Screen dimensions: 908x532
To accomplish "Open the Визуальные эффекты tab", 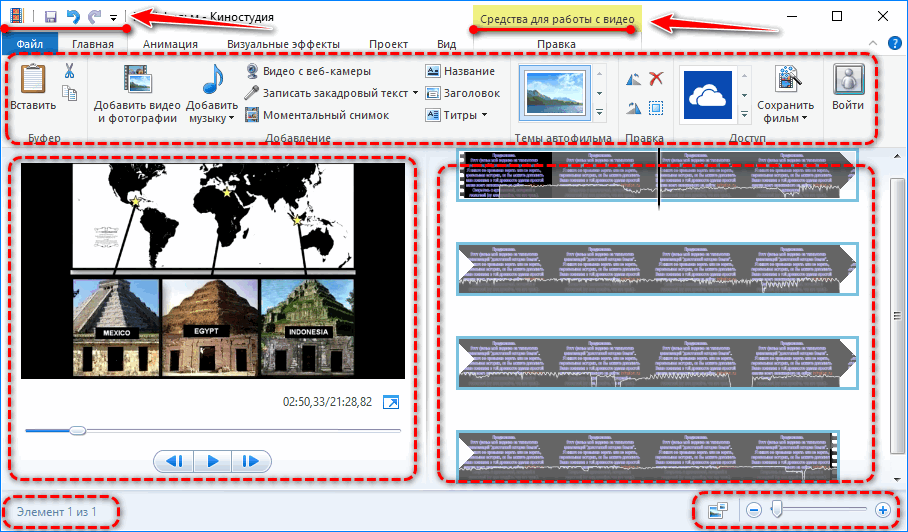I will pos(283,44).
